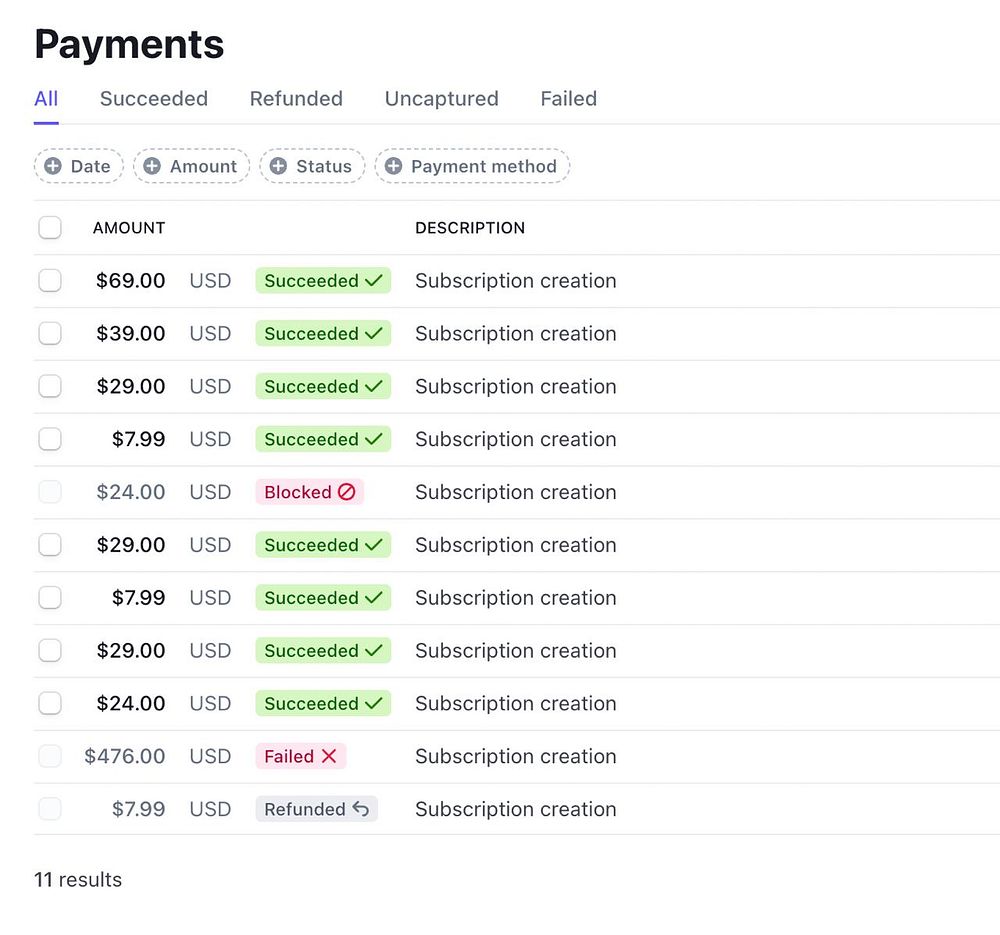Check the box for the $69.00 payment
The width and height of the screenshot is (1000, 935).
pos(50,281)
